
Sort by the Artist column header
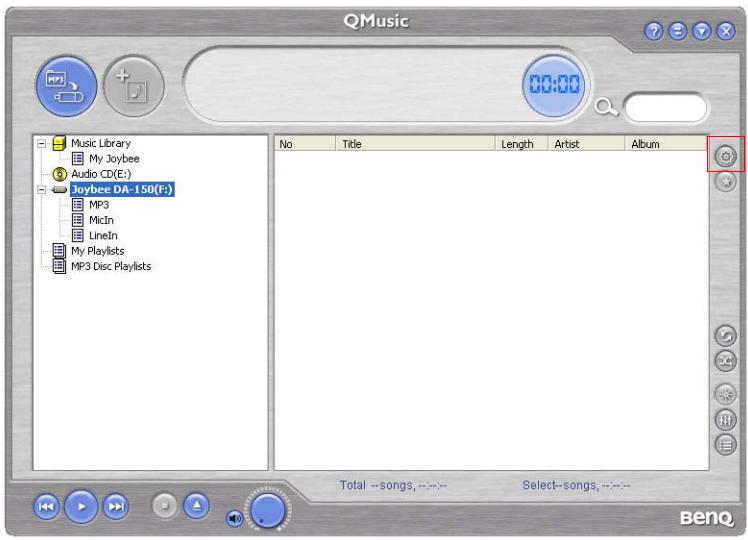point(586,144)
